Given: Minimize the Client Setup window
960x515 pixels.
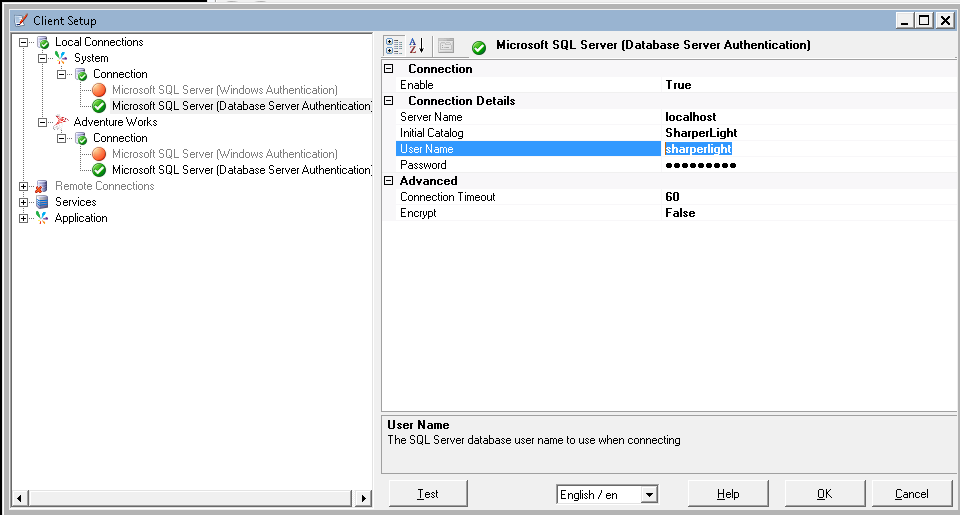Looking at the screenshot, I should pos(904,20).
